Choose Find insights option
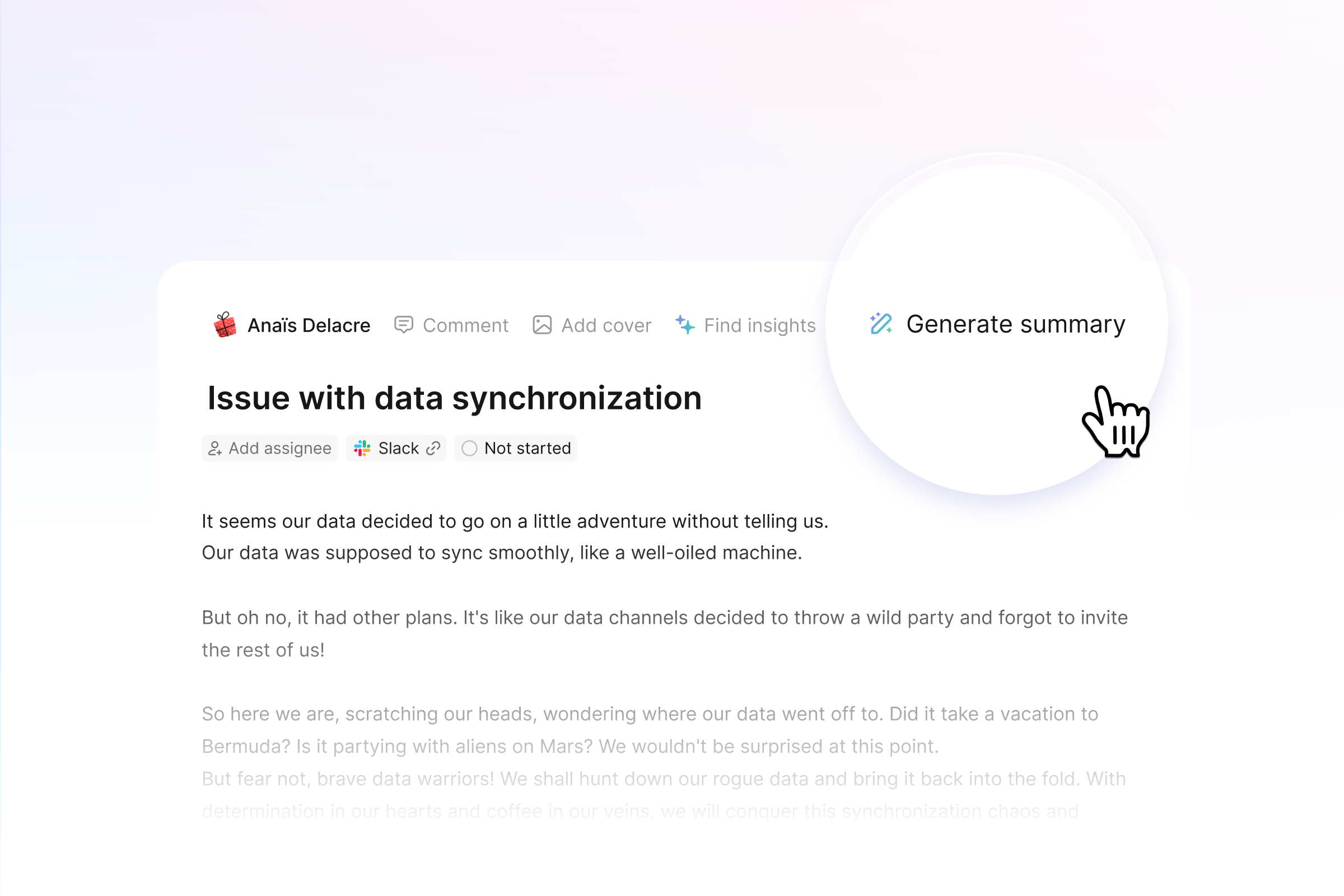The width and height of the screenshot is (1344, 896). [x=745, y=325]
